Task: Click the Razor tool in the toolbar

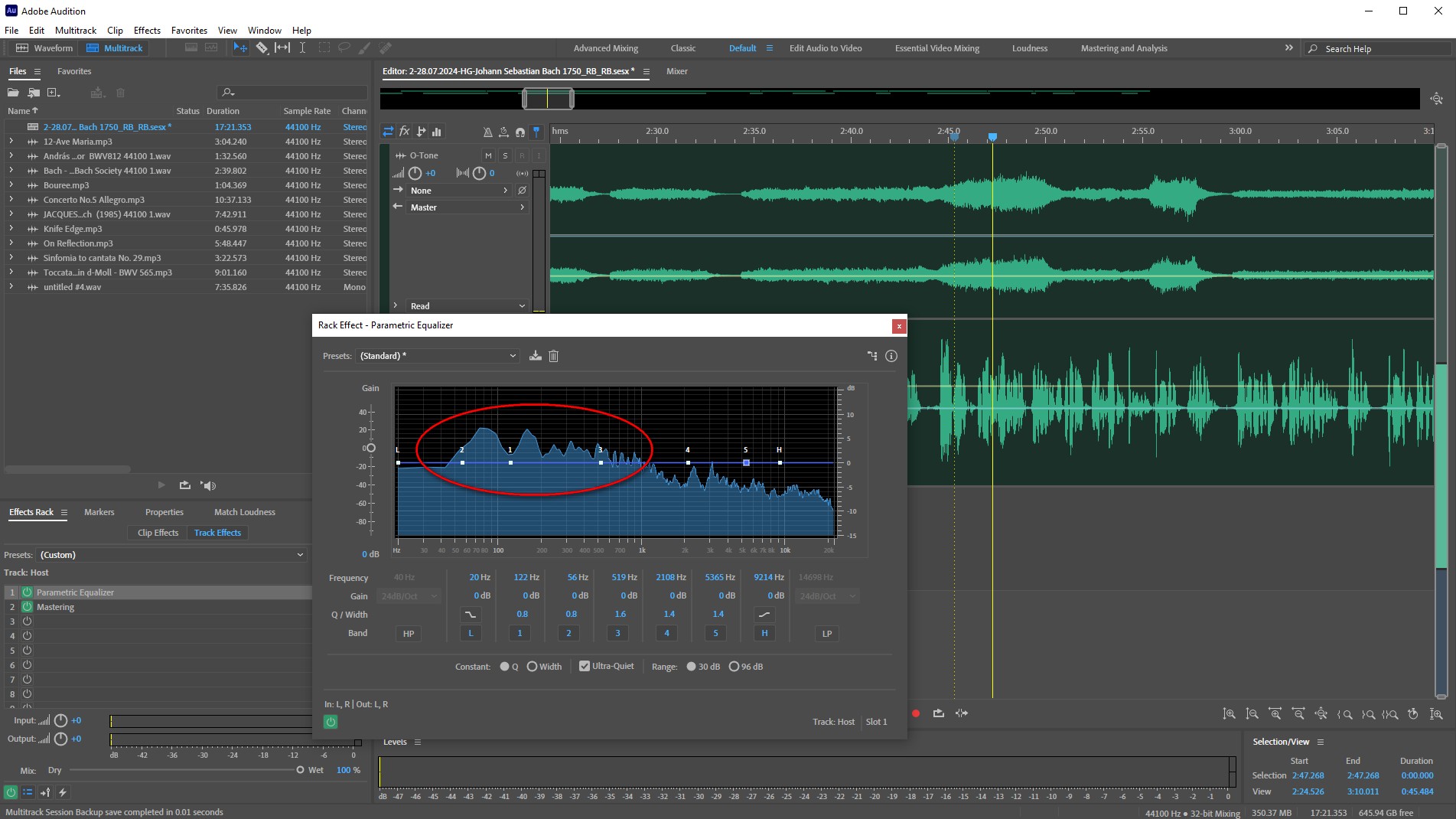Action: point(262,48)
